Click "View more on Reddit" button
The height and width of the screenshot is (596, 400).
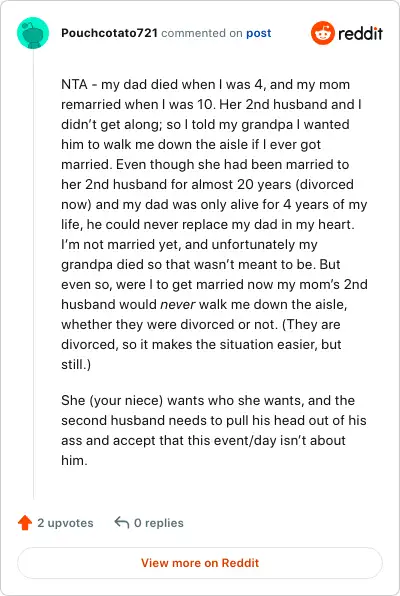(x=200, y=563)
